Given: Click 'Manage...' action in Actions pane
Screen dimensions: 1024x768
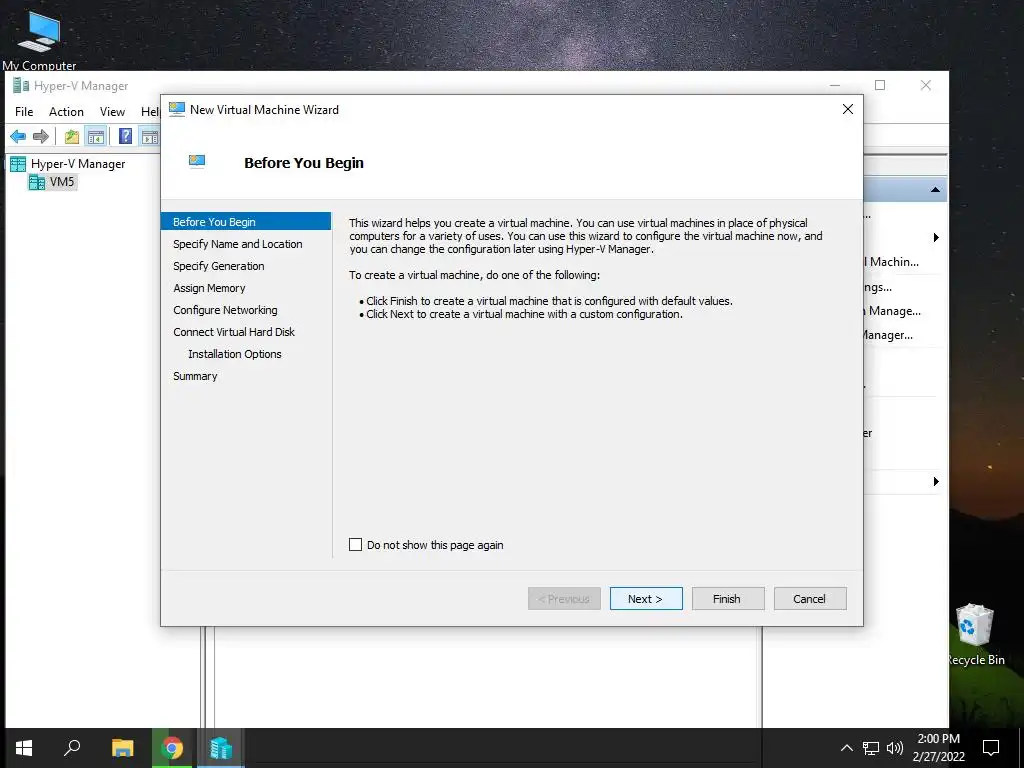Looking at the screenshot, I should (x=892, y=311).
